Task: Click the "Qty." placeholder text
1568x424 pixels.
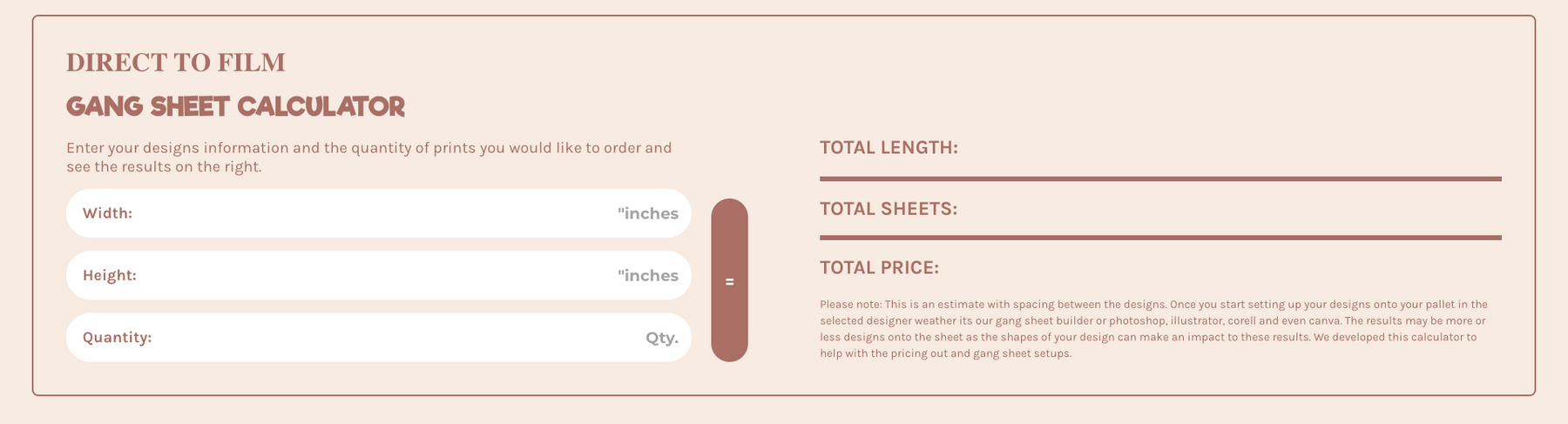Action: click(x=662, y=338)
